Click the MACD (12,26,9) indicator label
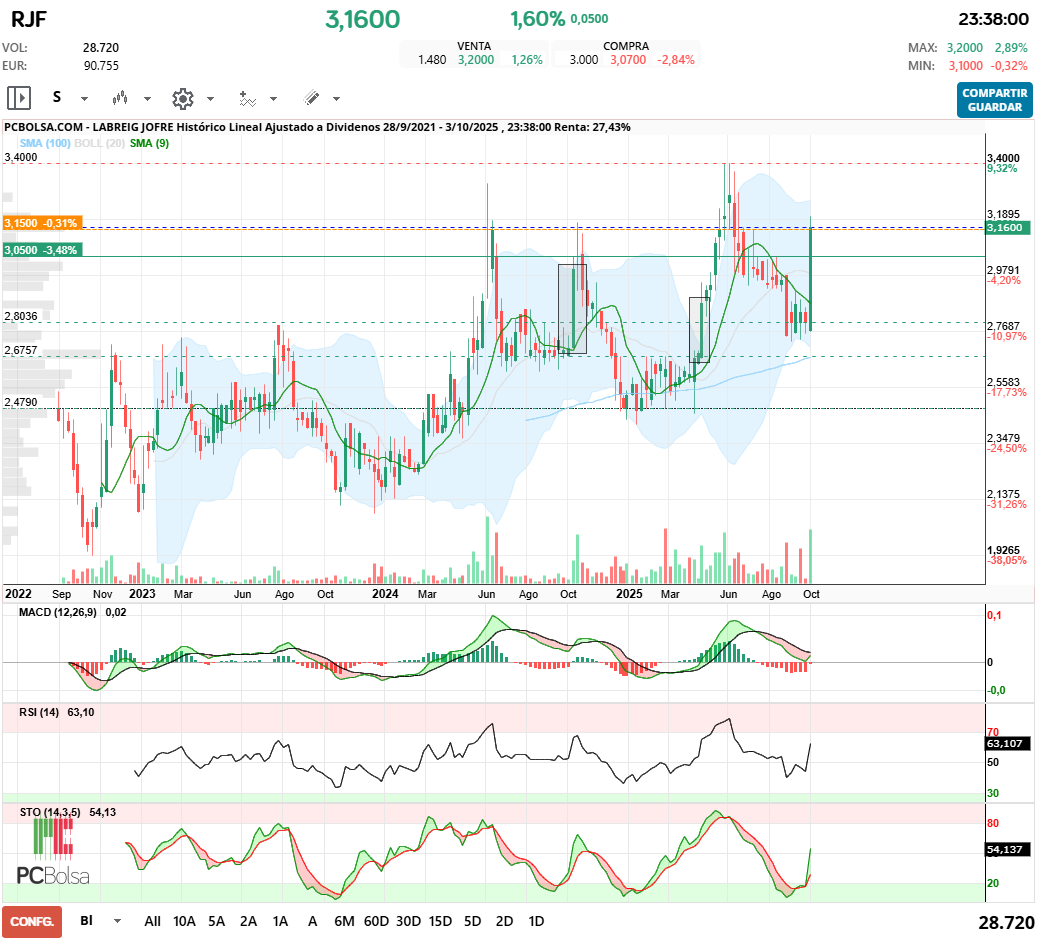Viewport: 1048px width, 943px height. (x=59, y=612)
